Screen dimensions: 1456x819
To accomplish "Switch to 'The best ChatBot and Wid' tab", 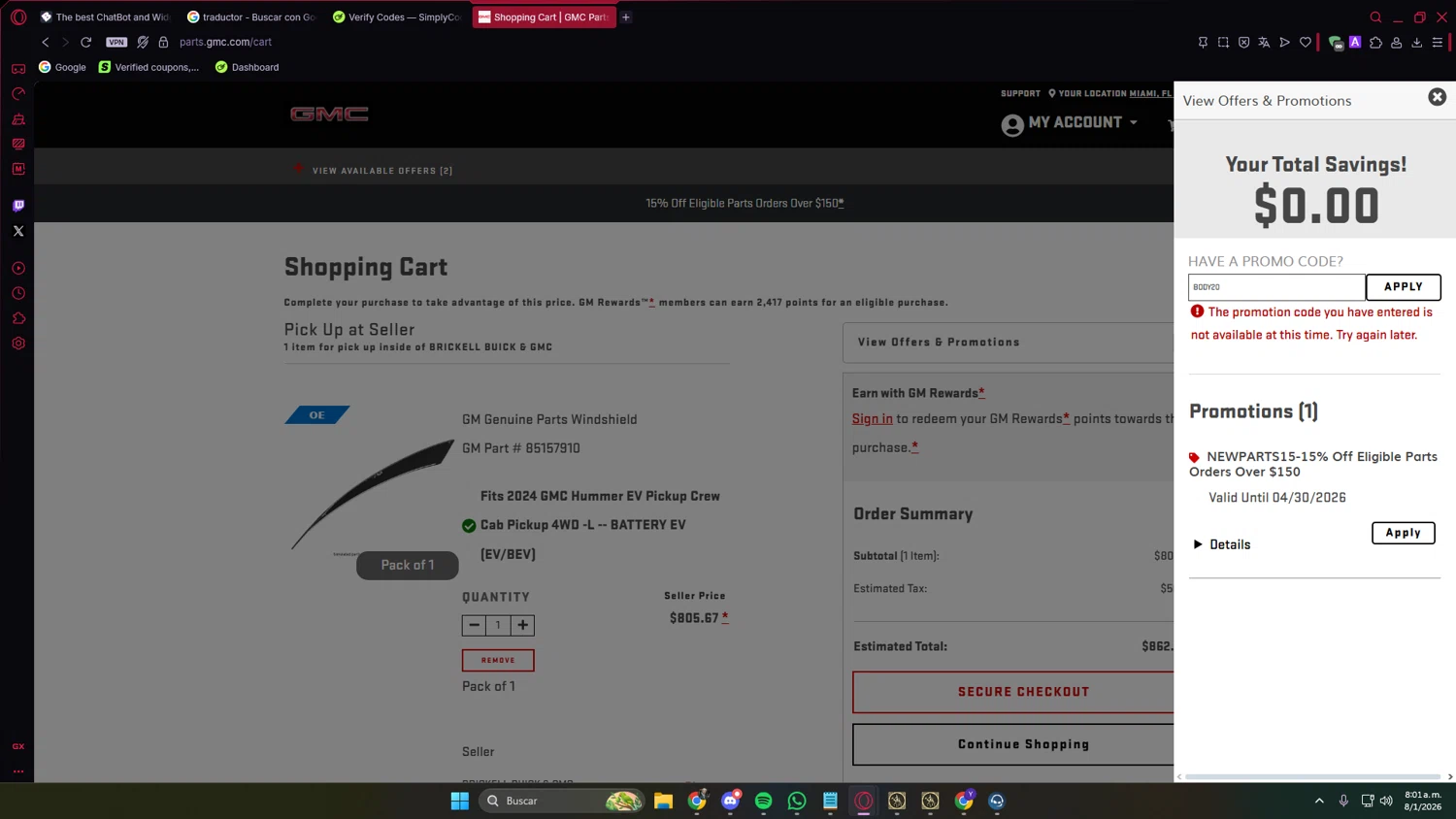I will coord(105,17).
